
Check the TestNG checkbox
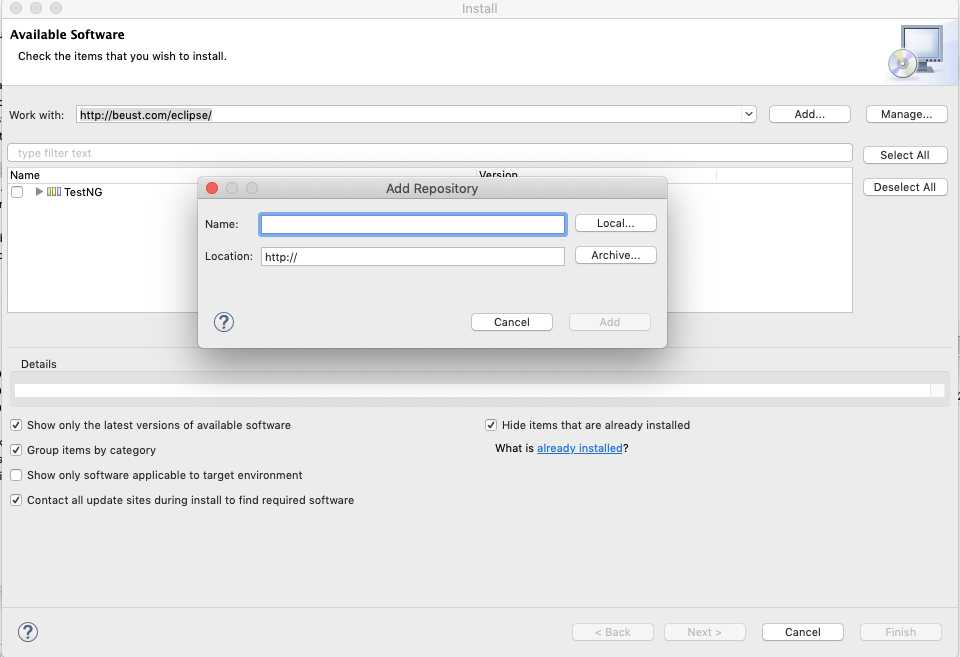(x=17, y=192)
